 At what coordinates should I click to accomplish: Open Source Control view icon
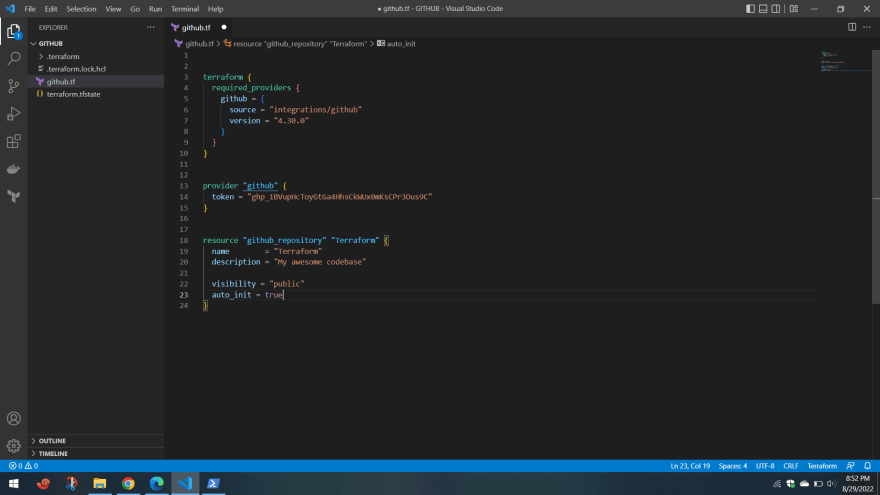13,86
